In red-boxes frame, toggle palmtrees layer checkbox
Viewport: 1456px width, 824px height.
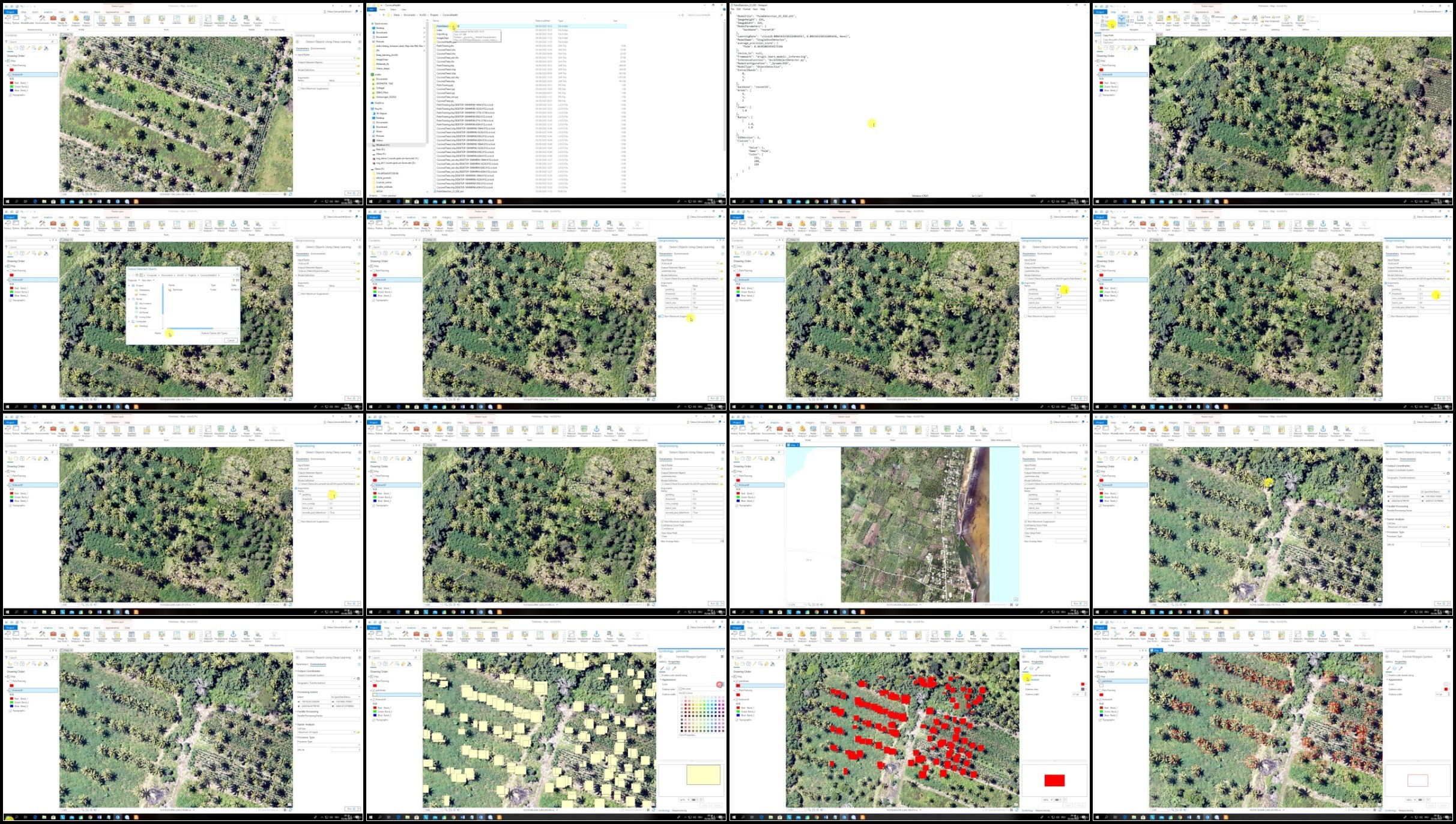[737, 681]
